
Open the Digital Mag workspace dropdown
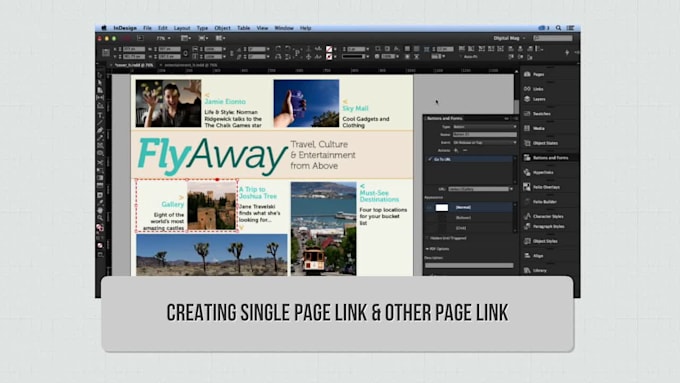tap(509, 38)
